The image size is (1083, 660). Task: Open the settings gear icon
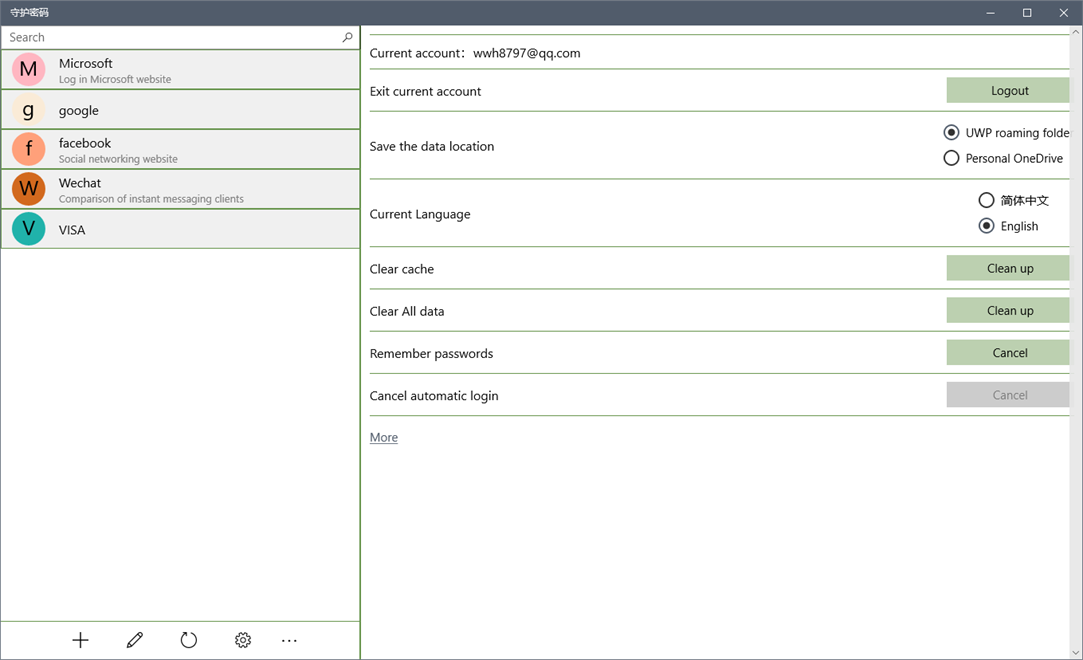[x=242, y=640]
